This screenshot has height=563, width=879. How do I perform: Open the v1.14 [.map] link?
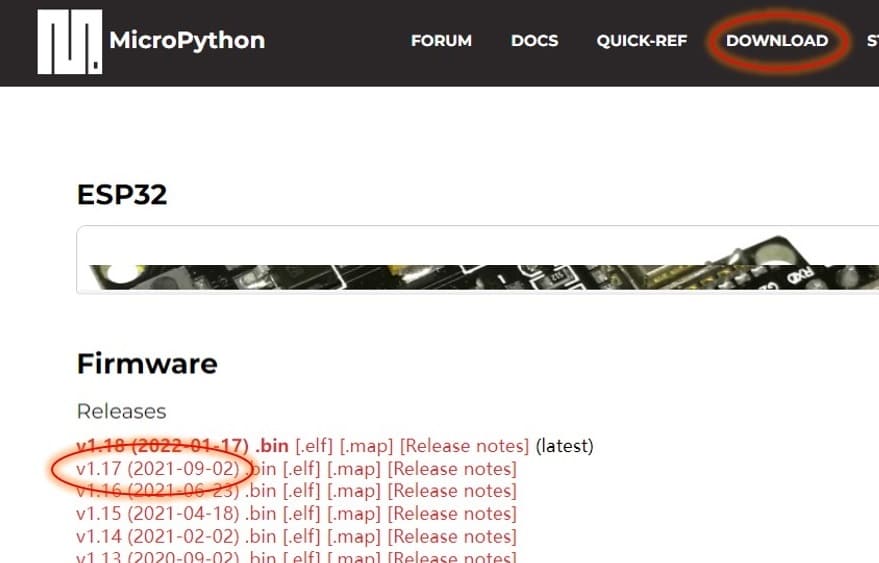[x=354, y=537]
